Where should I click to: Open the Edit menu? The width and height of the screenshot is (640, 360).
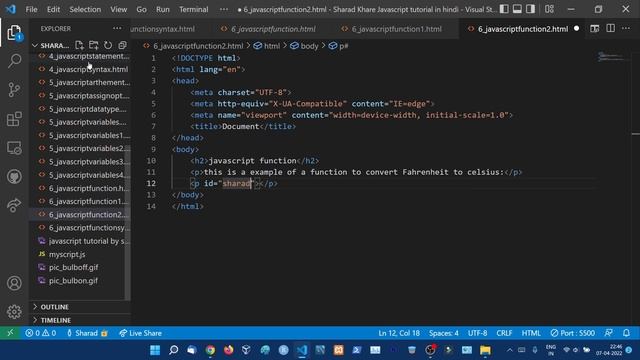(53, 9)
